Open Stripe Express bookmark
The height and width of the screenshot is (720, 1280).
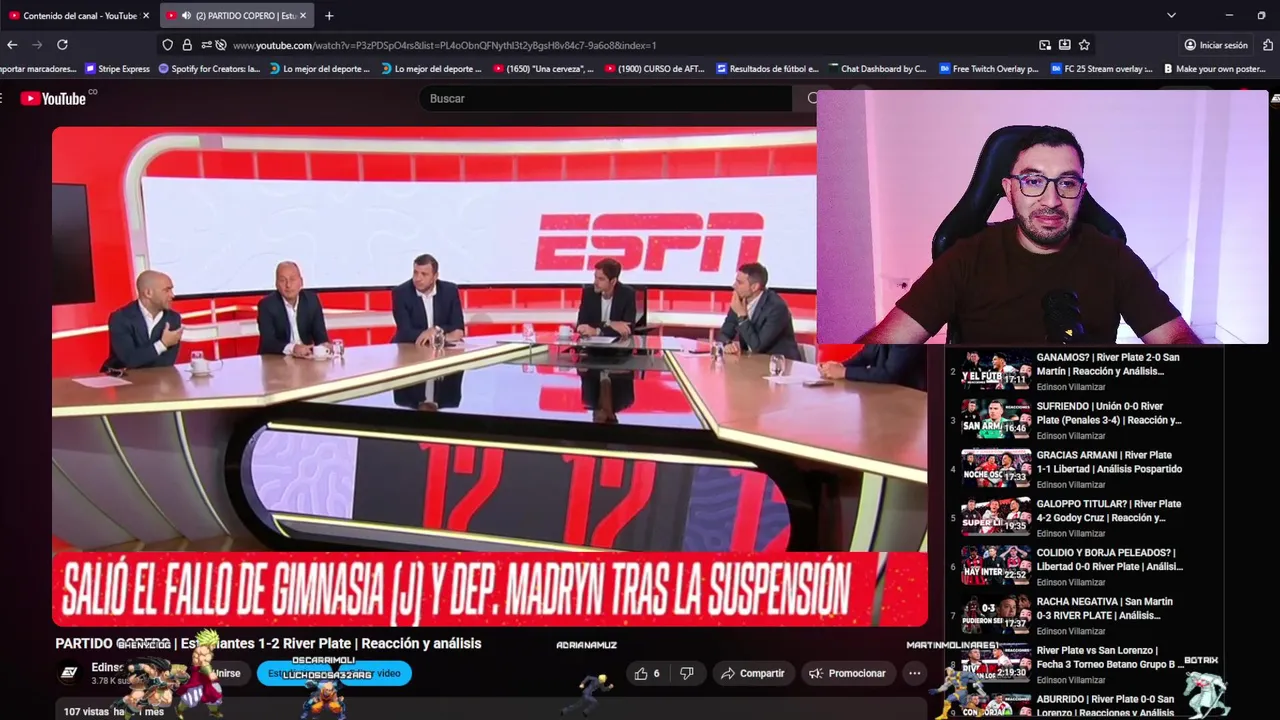pos(118,69)
